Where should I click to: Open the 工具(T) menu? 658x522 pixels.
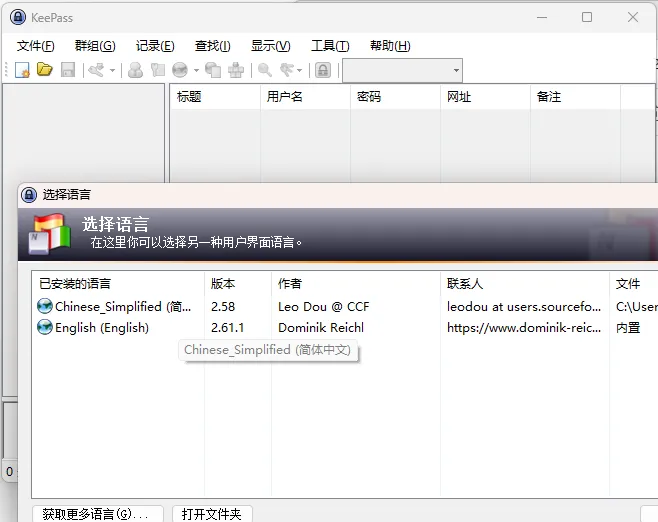click(330, 45)
